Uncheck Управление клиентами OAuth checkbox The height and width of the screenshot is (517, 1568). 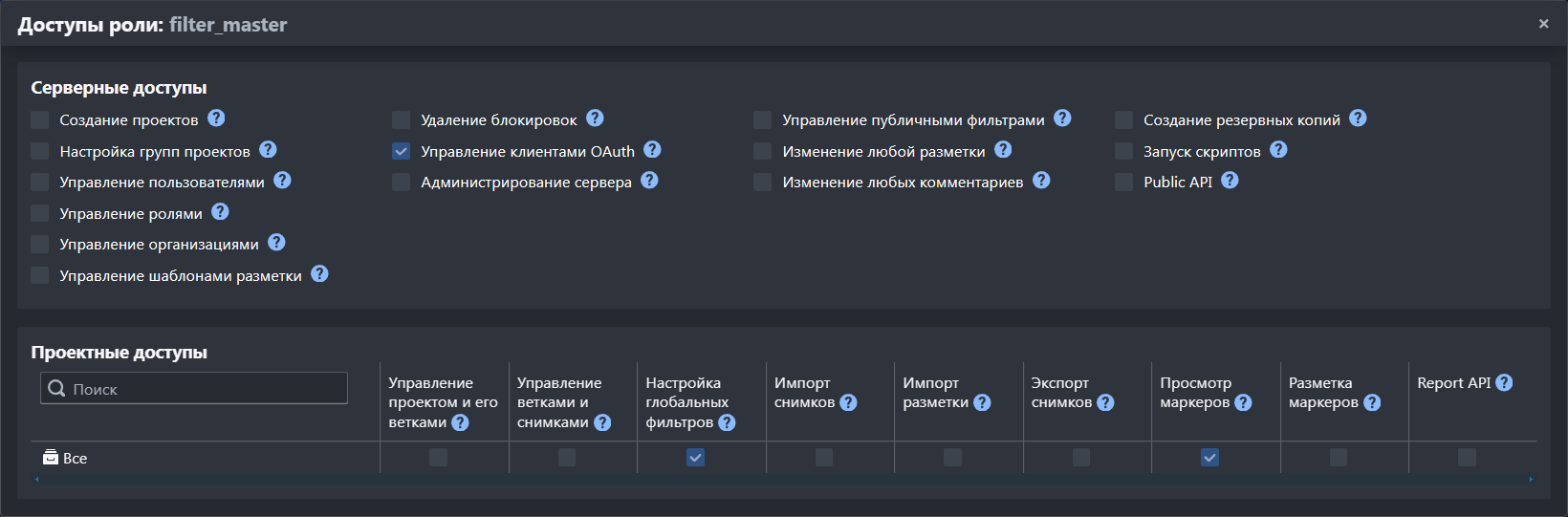(x=401, y=151)
